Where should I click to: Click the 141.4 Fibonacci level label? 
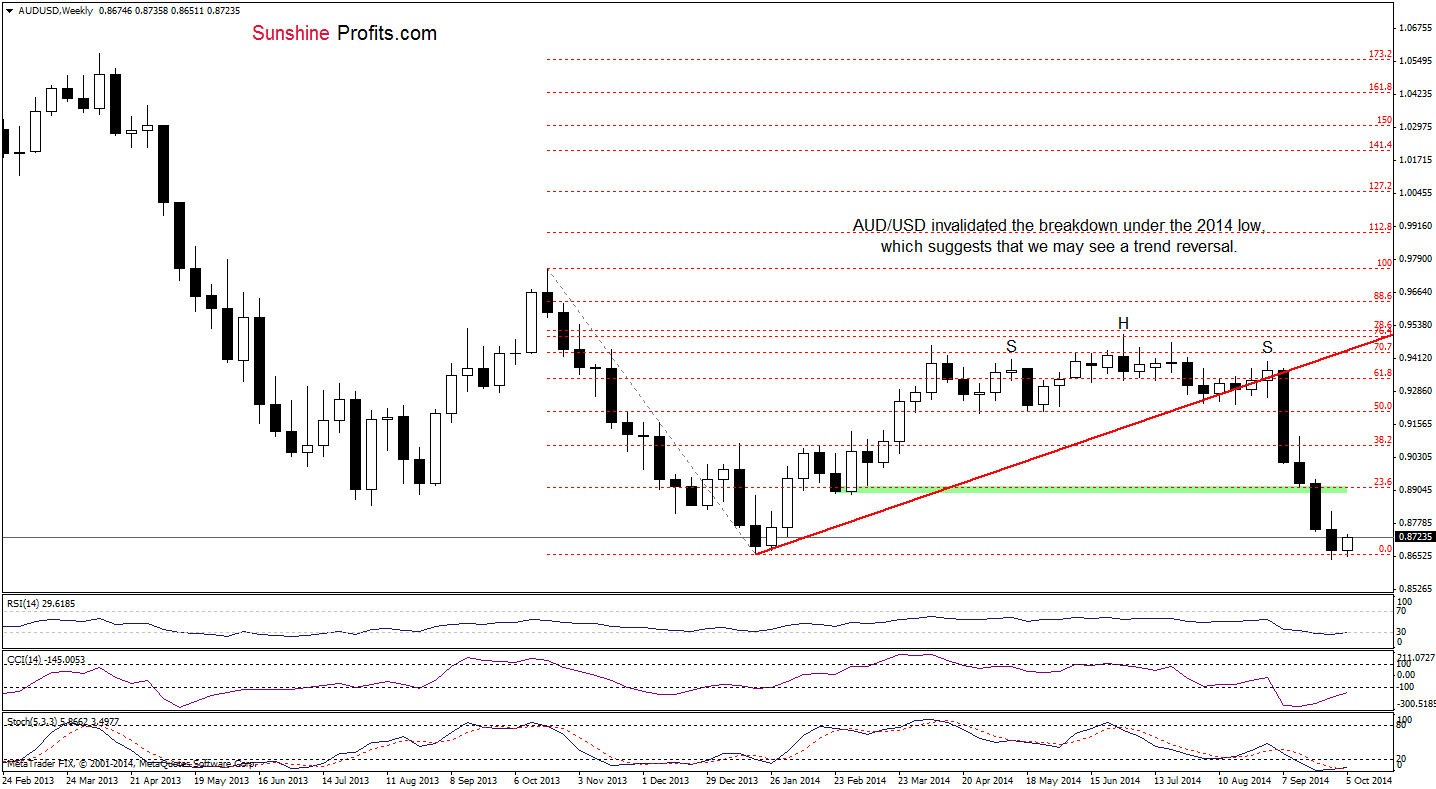click(x=1380, y=145)
